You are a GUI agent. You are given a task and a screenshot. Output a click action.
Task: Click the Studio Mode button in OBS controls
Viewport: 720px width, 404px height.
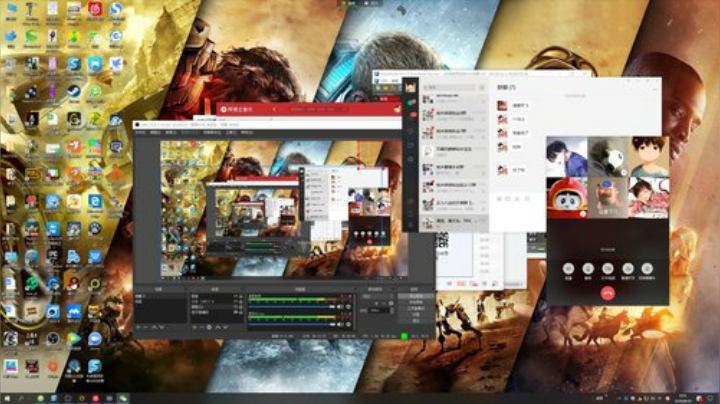pos(415,309)
